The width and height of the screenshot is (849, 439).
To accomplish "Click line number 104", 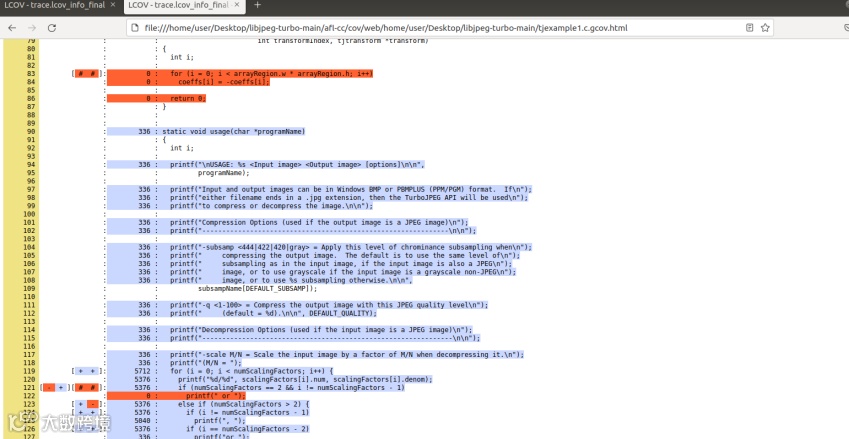I will (x=29, y=247).
